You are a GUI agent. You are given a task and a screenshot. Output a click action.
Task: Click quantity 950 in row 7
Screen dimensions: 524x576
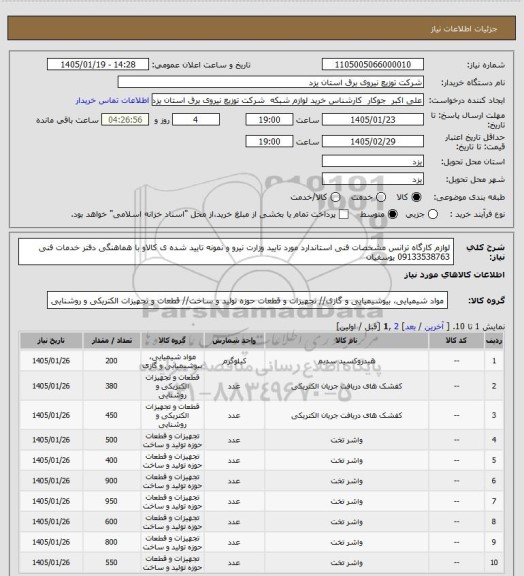[x=111, y=501]
